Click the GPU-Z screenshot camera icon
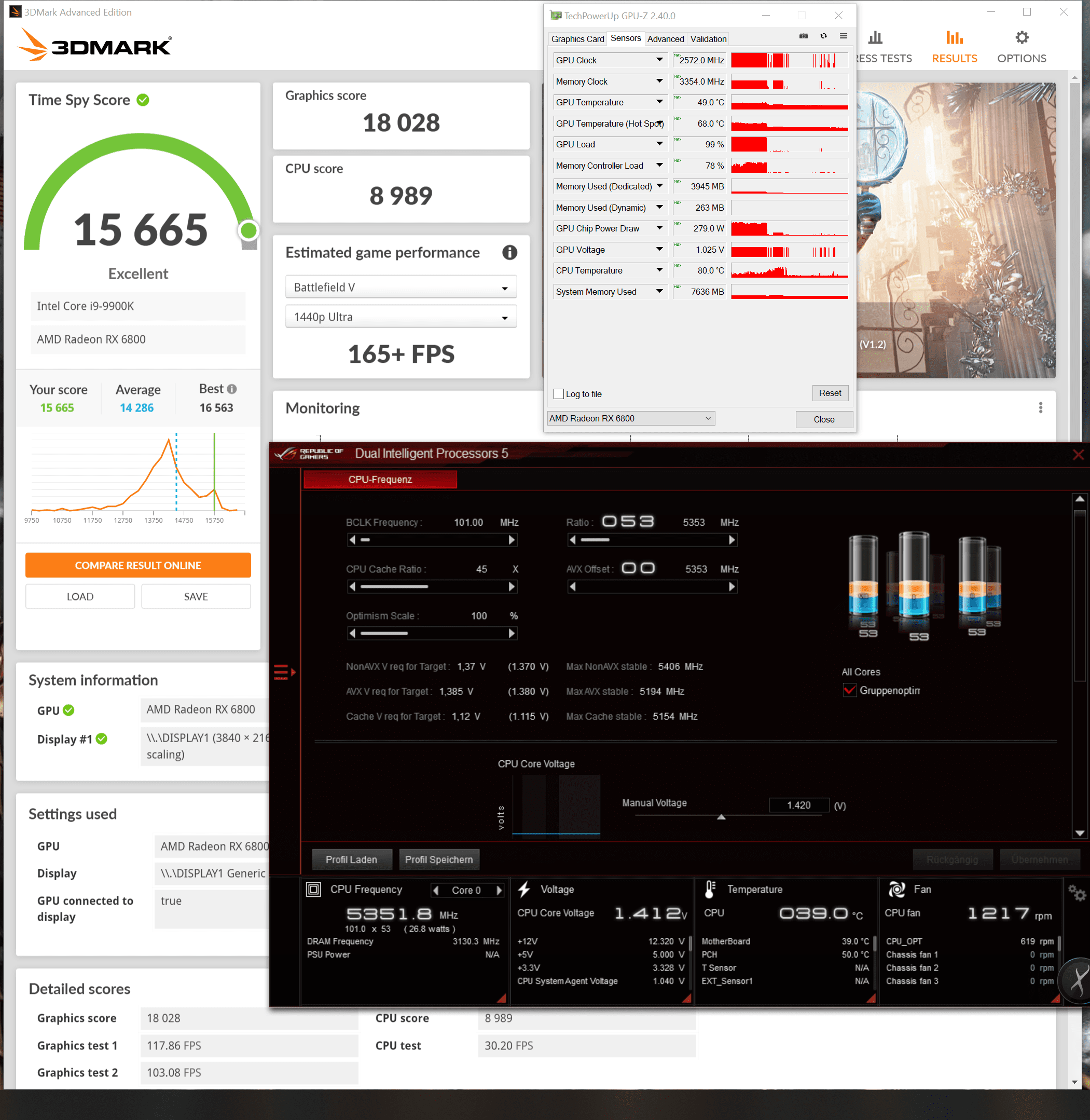 click(803, 36)
